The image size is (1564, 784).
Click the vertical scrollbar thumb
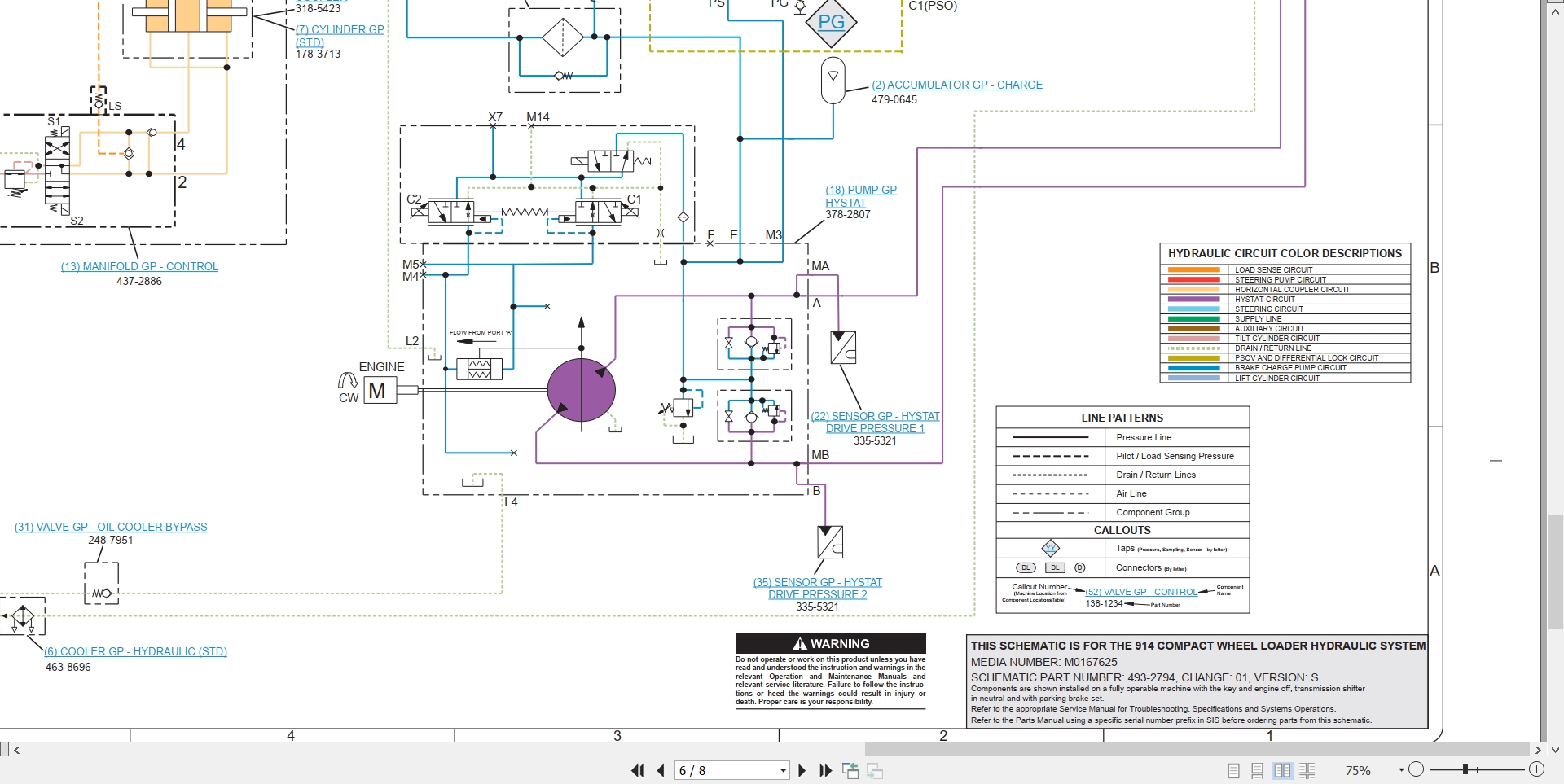coord(1555,572)
